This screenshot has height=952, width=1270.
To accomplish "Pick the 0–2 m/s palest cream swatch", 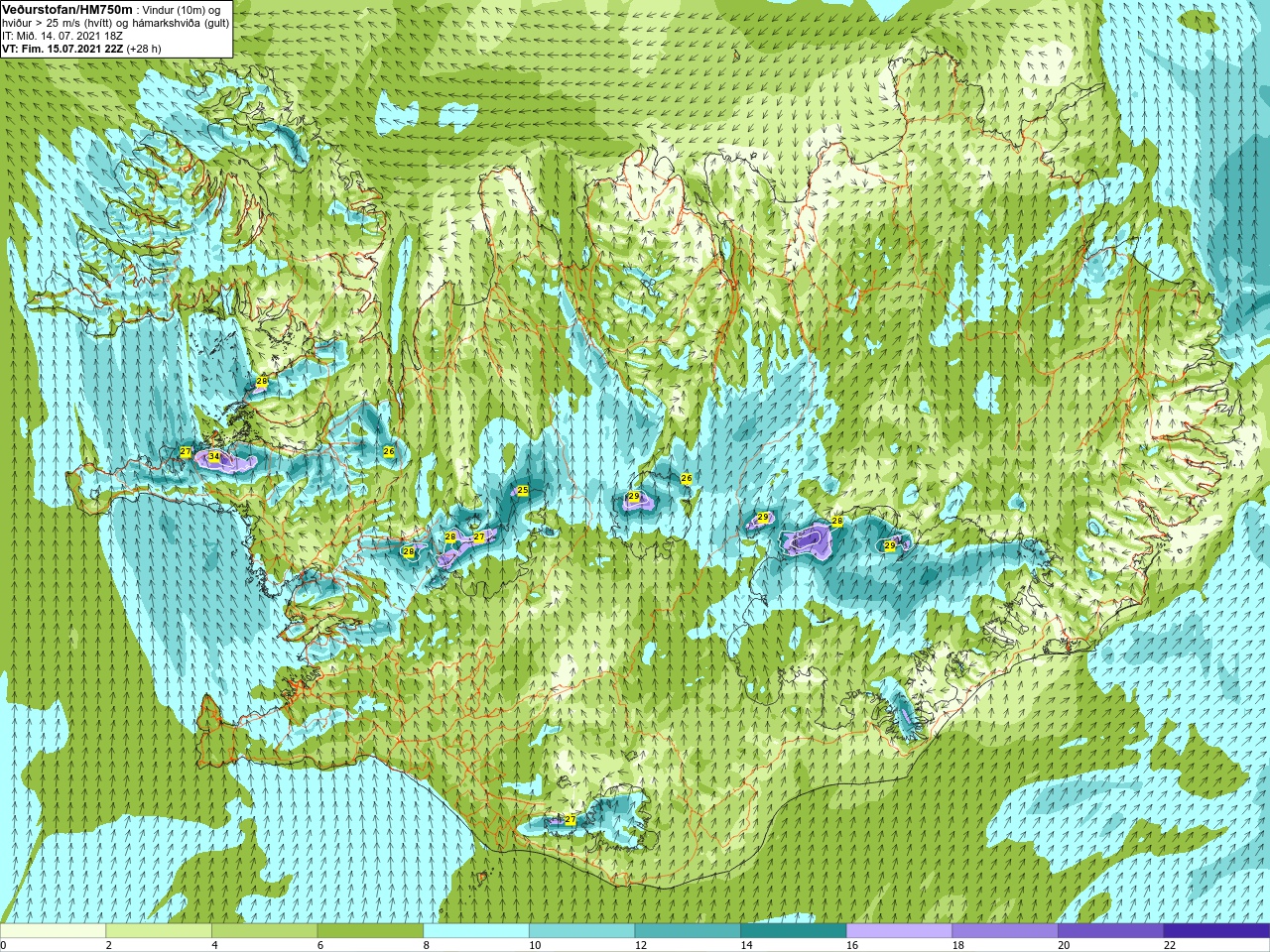I will [53, 931].
